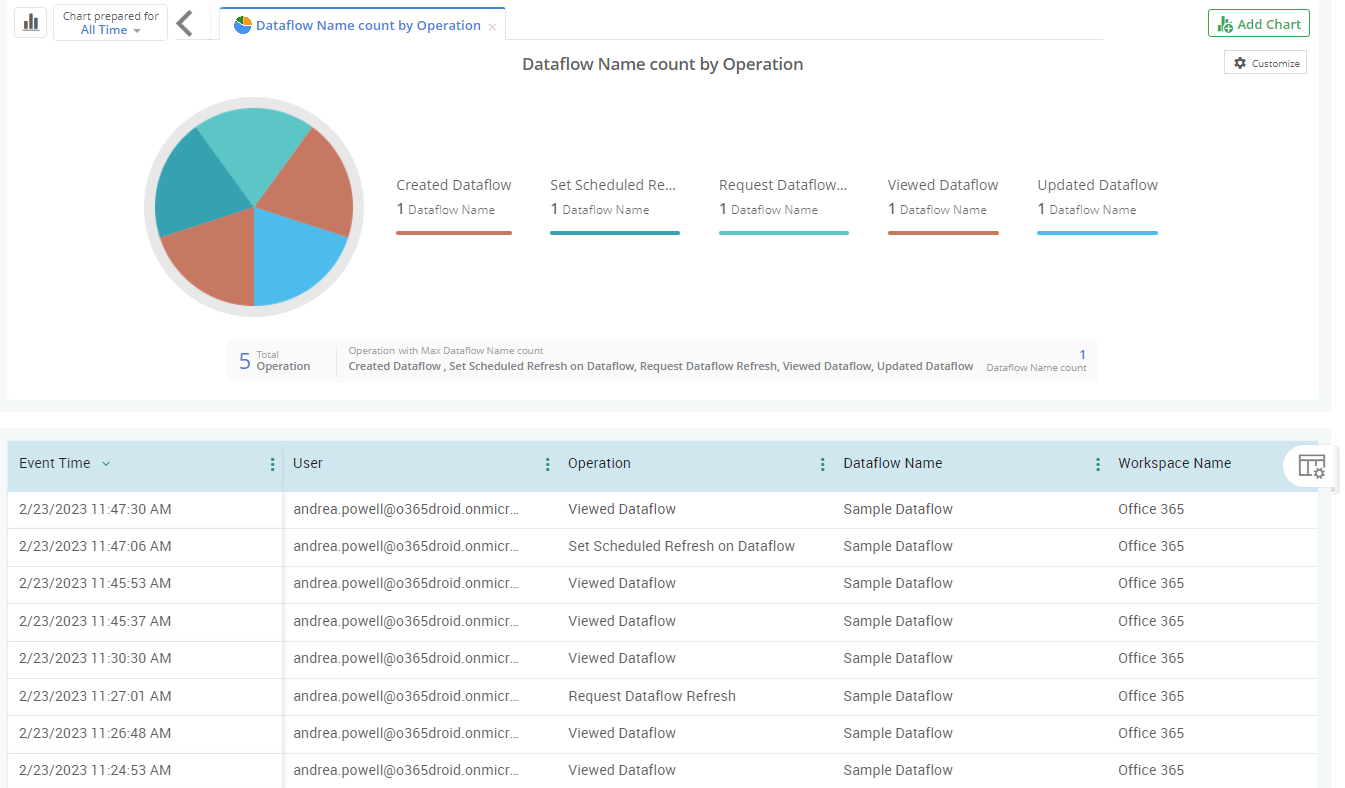Open the Dataflow Name column three-dot menu
This screenshot has width=1345, height=788.
pos(1098,464)
